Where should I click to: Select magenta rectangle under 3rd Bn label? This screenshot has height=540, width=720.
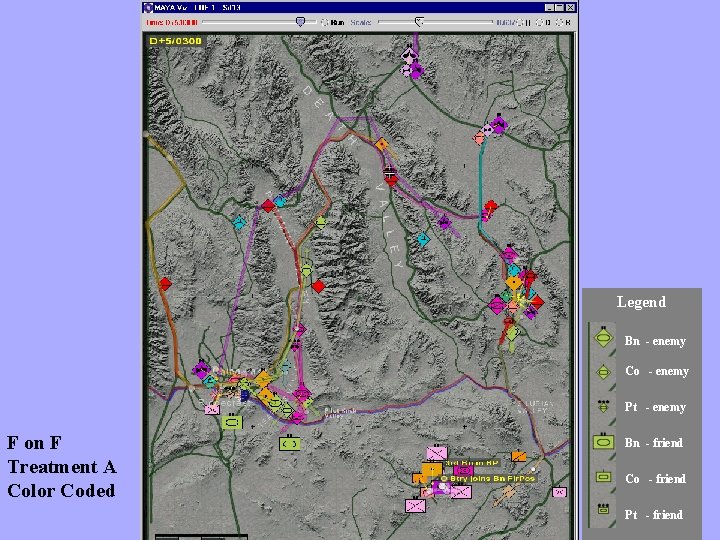pos(463,471)
